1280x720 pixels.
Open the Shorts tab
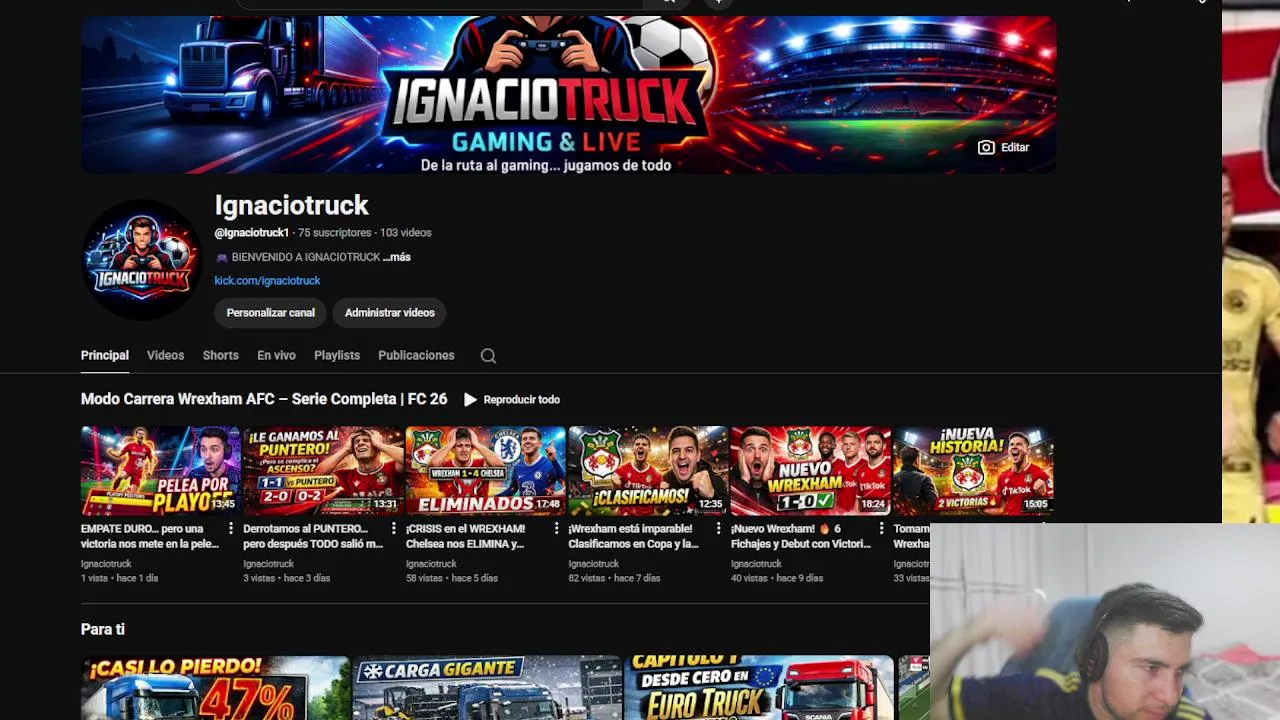(x=220, y=355)
